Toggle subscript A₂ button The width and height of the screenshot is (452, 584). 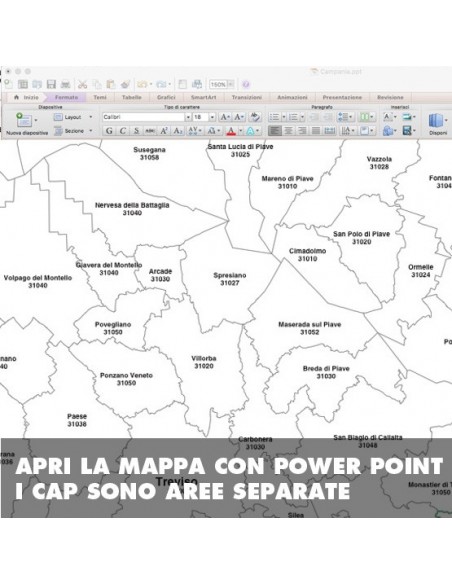pos(178,131)
